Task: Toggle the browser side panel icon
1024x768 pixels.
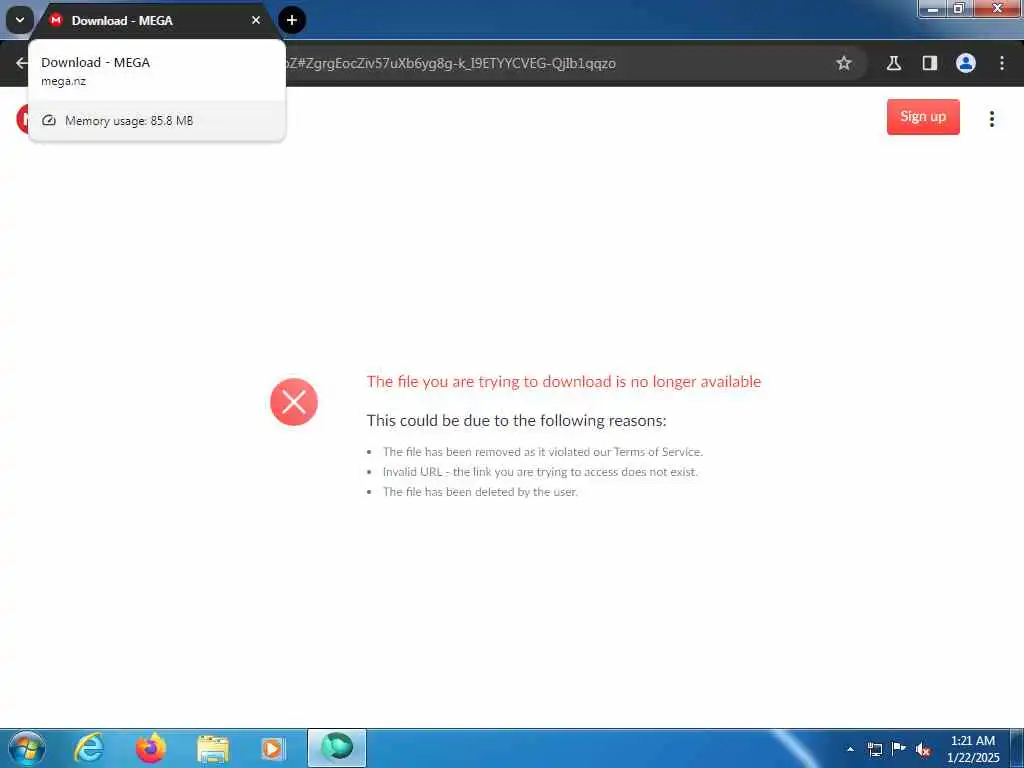Action: tap(930, 63)
